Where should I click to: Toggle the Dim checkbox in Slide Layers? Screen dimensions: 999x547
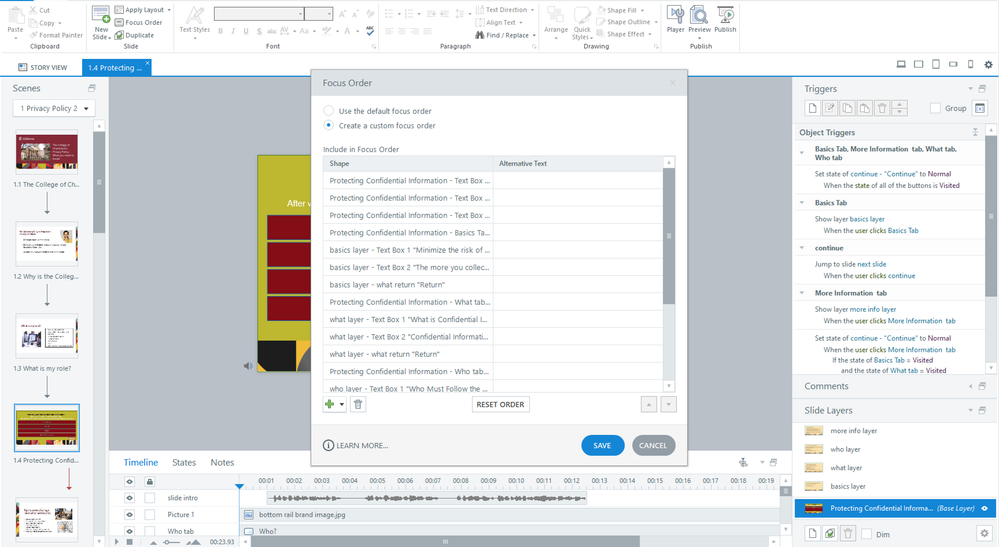point(867,533)
